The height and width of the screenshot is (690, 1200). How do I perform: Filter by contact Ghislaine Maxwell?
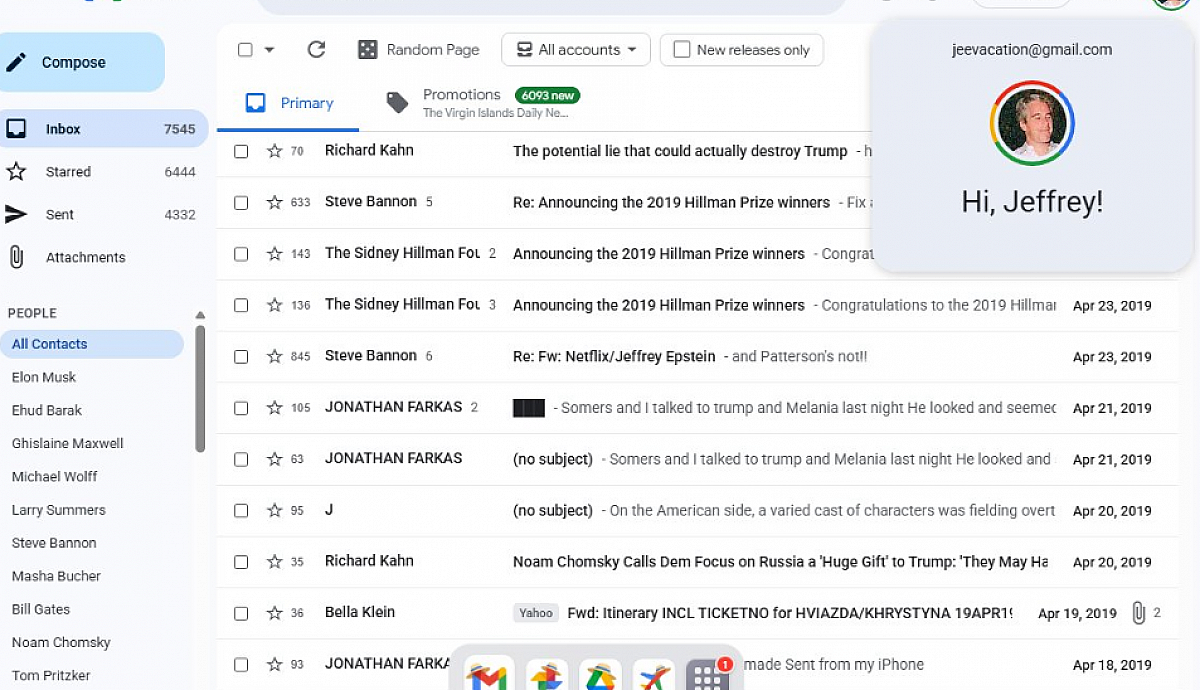pos(68,443)
